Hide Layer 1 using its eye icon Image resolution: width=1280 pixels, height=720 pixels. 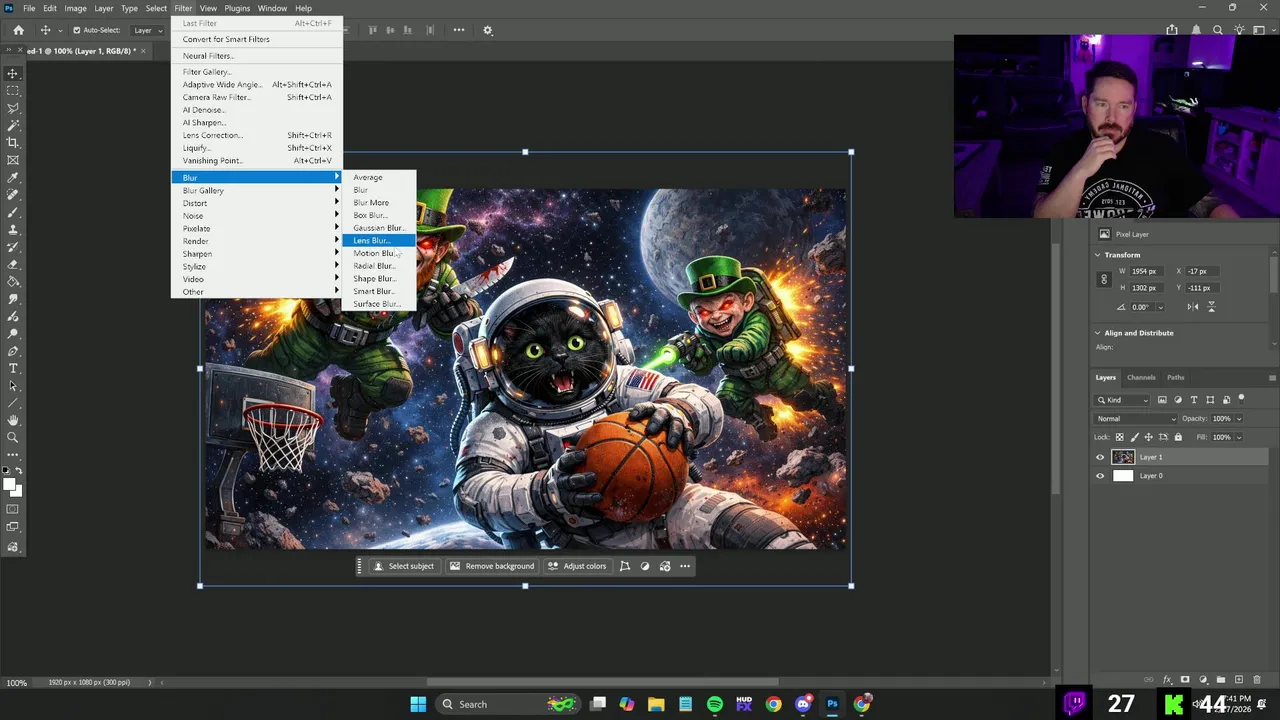pos(1100,457)
